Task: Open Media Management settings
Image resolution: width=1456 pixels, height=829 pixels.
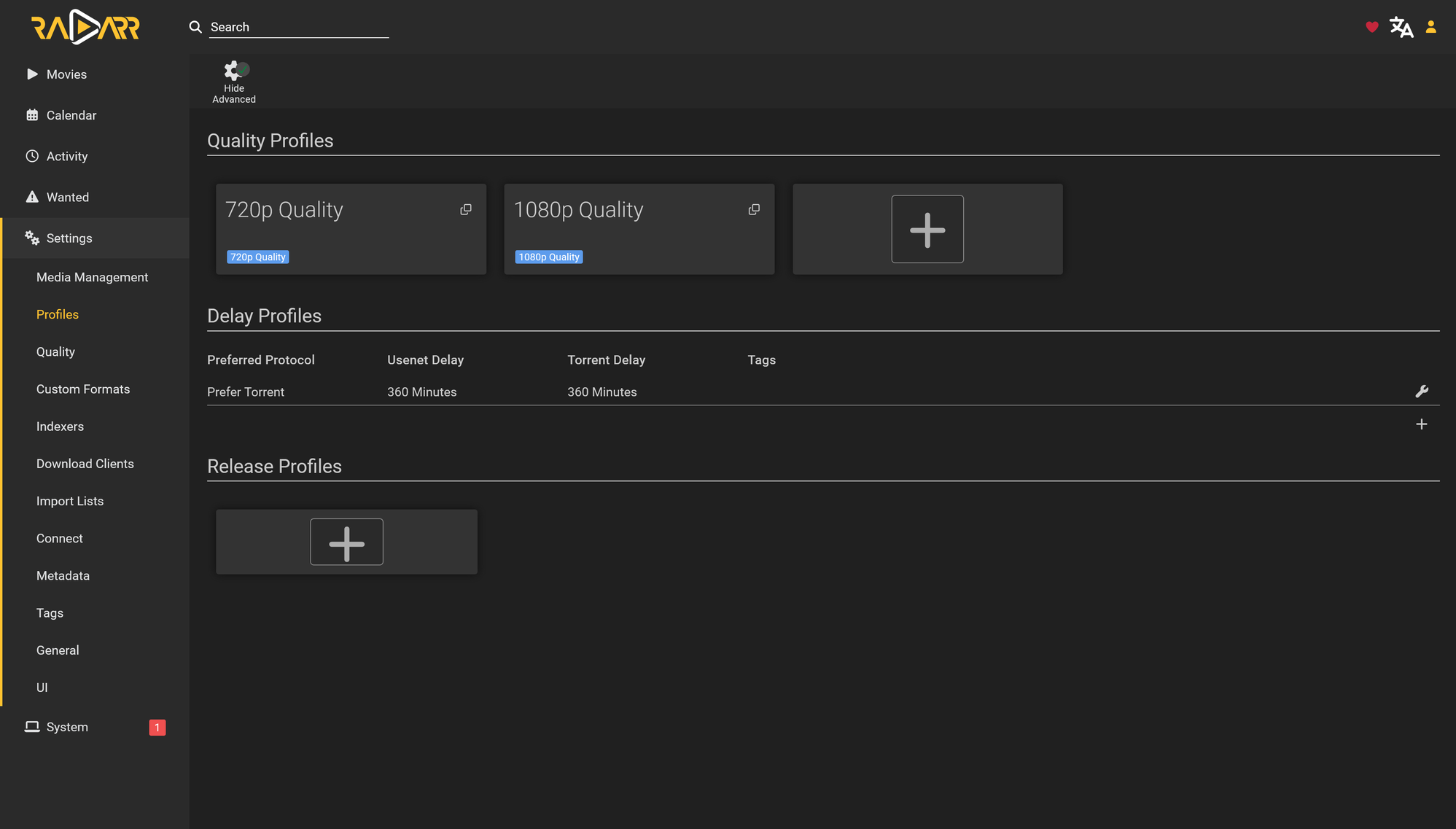Action: [x=92, y=277]
